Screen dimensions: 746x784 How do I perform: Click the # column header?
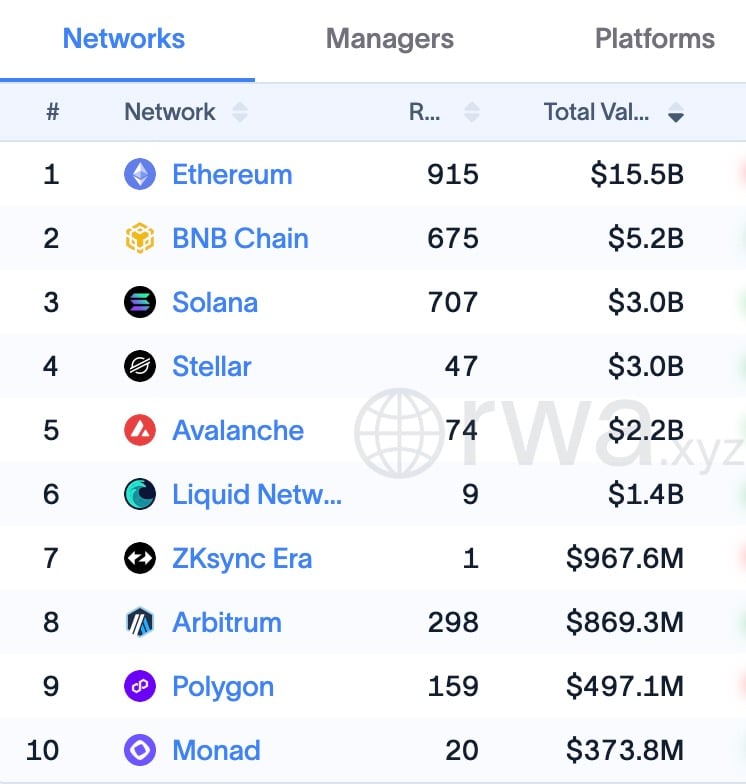coord(52,112)
